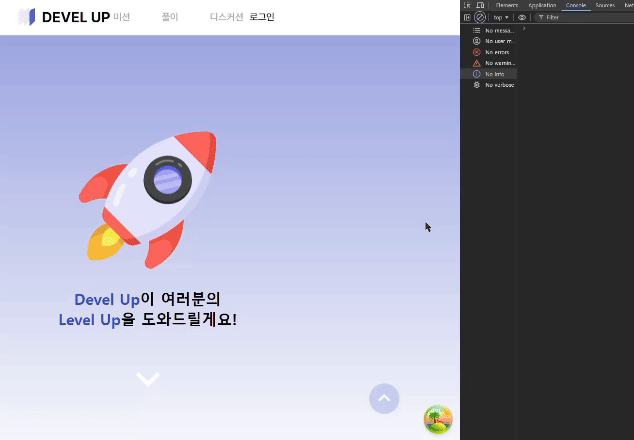The width and height of the screenshot is (634, 440).
Task: Select the No warnings sidebar row
Action: coord(489,63)
